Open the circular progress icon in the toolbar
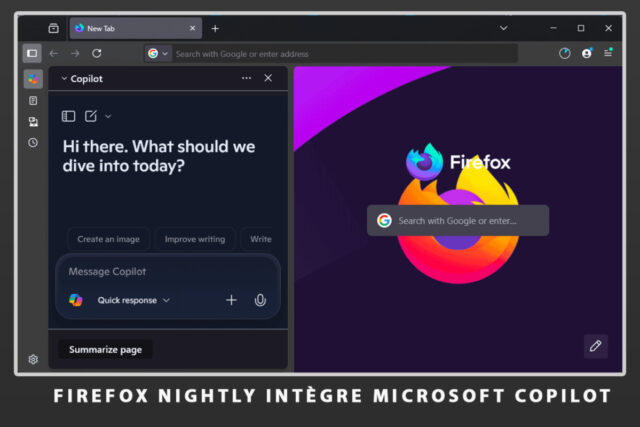 564,53
